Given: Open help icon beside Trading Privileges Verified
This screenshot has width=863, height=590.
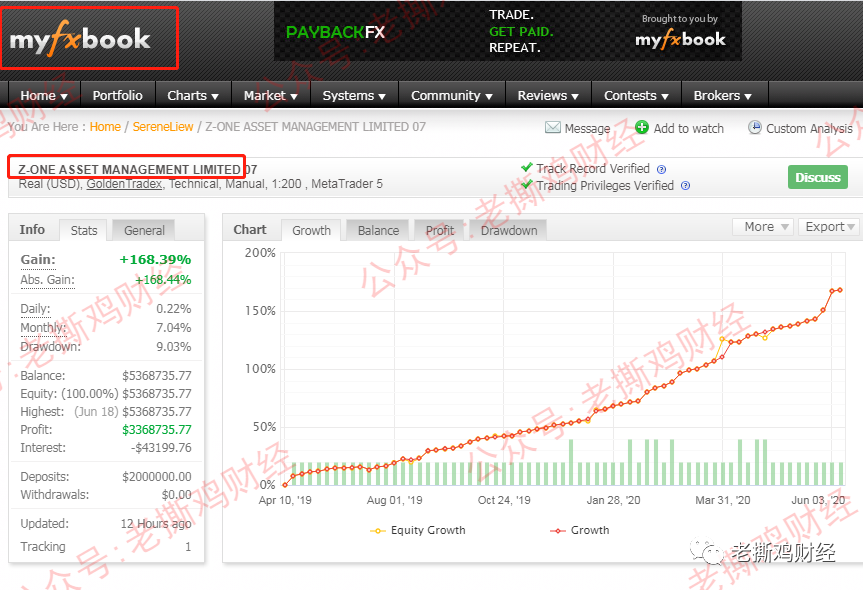Looking at the screenshot, I should [685, 185].
